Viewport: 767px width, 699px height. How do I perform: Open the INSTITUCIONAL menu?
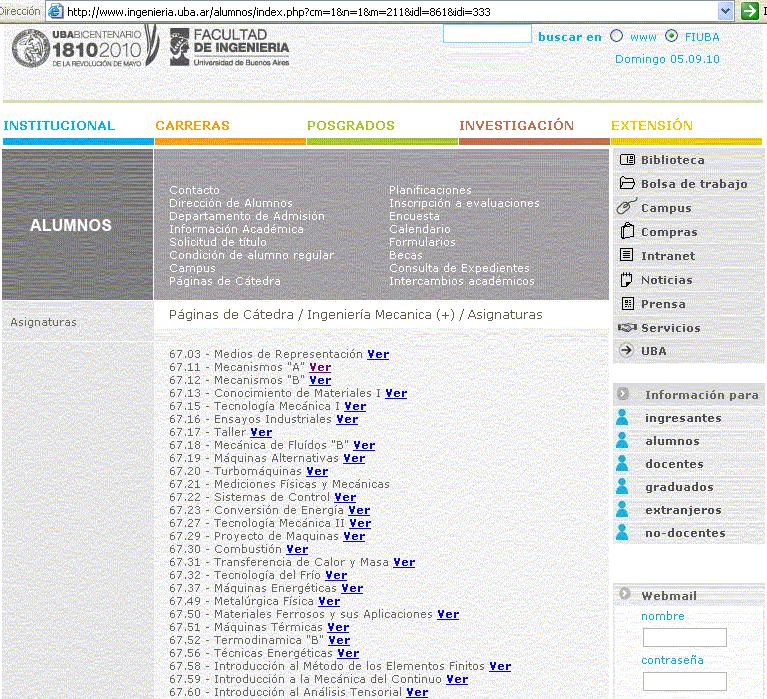coord(59,126)
